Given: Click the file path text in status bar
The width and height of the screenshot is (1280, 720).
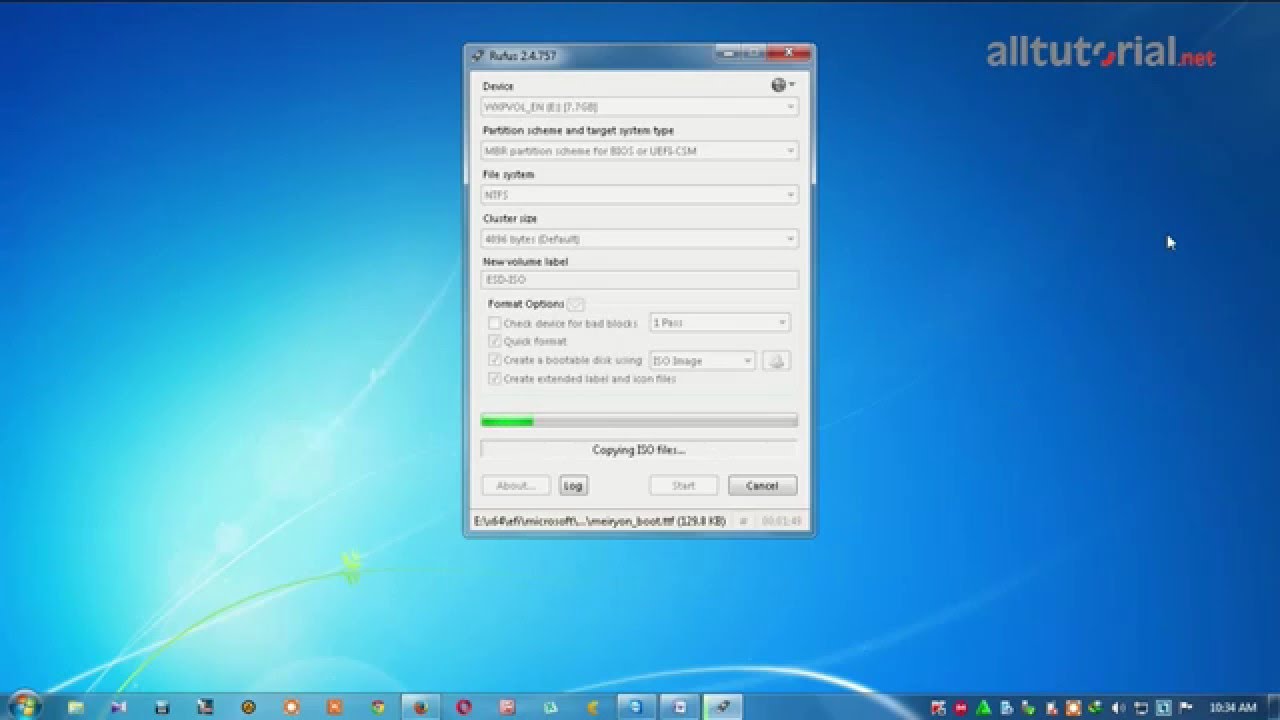Looking at the screenshot, I should 600,521.
